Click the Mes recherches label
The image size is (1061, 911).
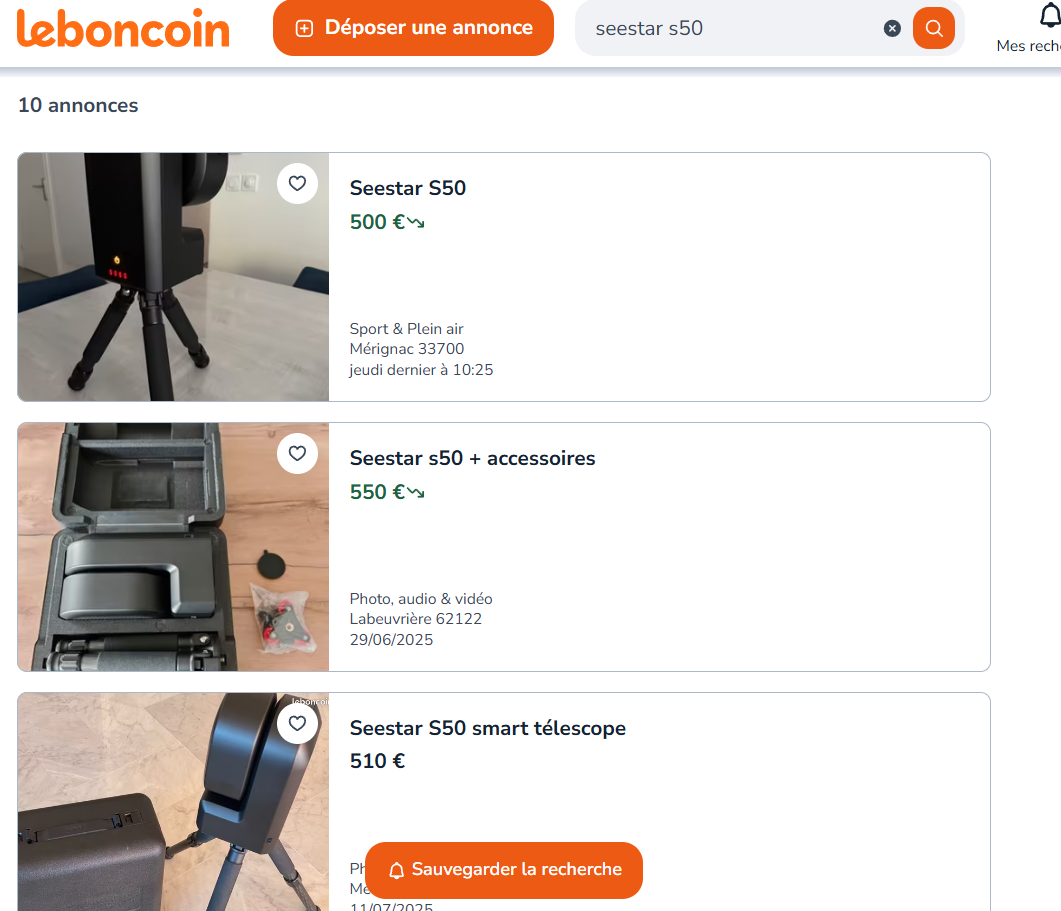coord(1030,46)
